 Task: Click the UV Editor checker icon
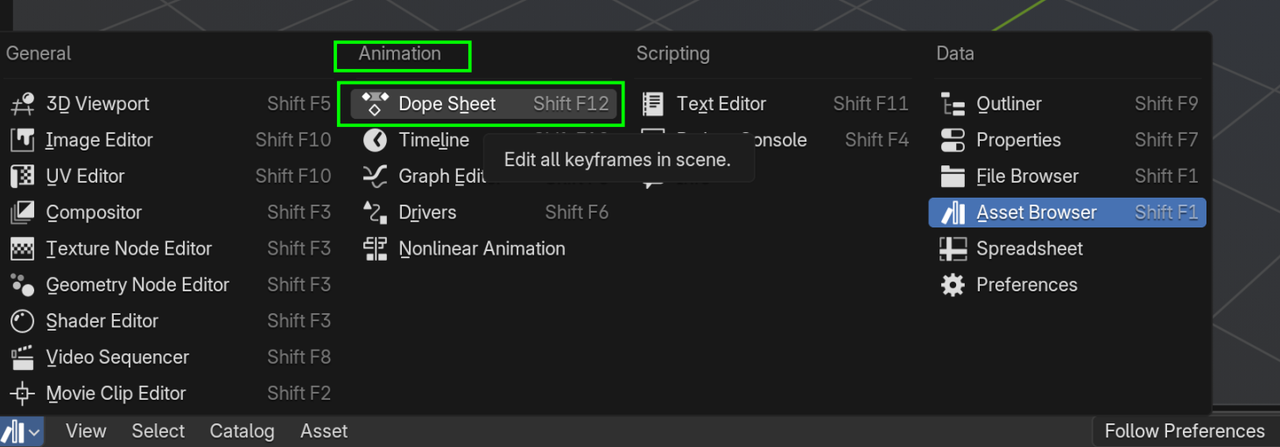point(22,176)
